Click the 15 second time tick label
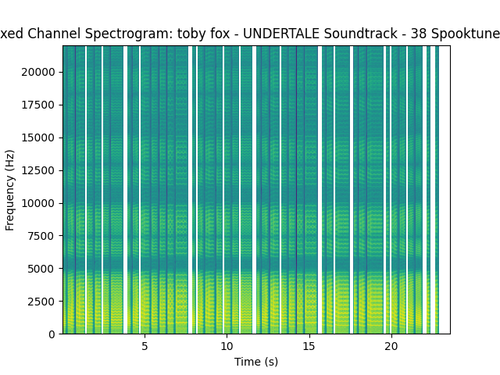Viewport: 500px width, 375px height. [x=309, y=346]
